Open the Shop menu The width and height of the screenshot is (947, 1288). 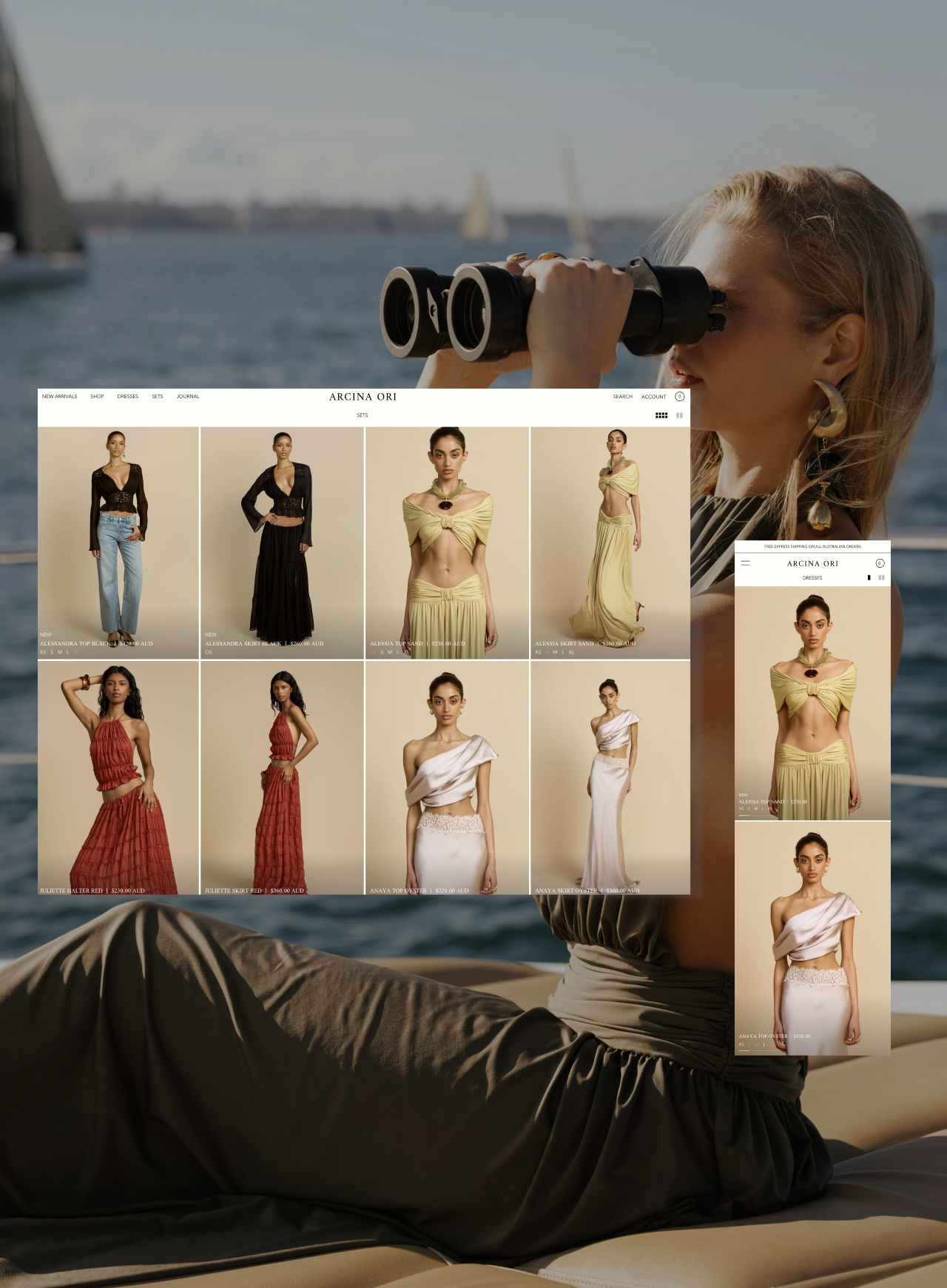(97, 397)
